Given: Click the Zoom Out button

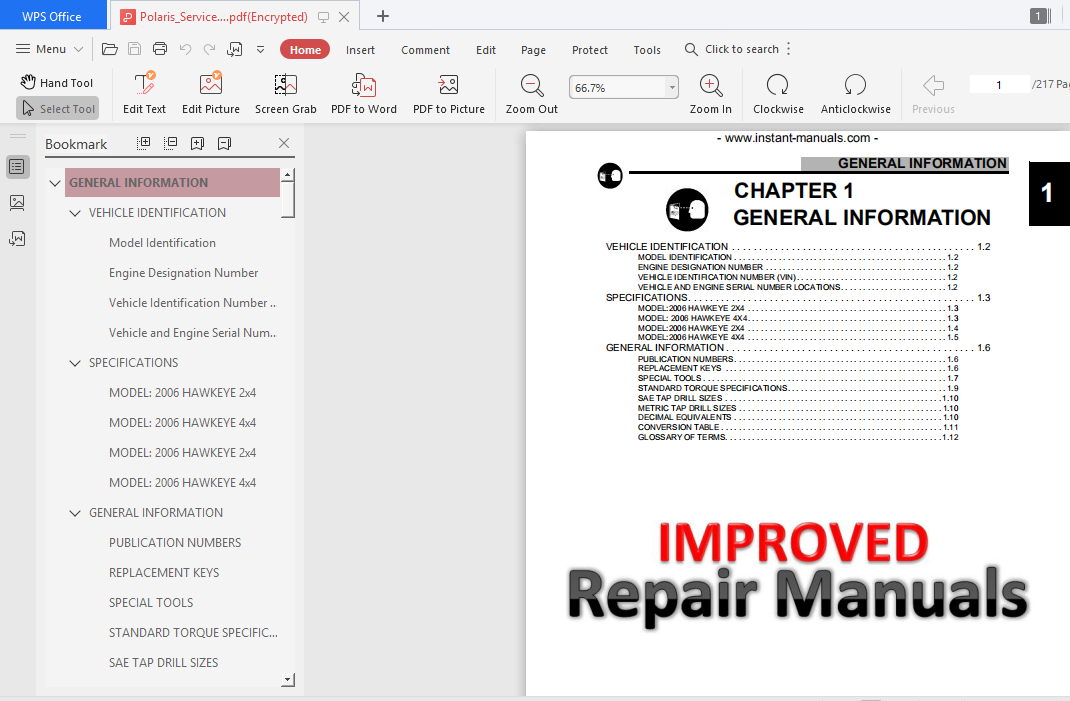Looking at the screenshot, I should 532,93.
